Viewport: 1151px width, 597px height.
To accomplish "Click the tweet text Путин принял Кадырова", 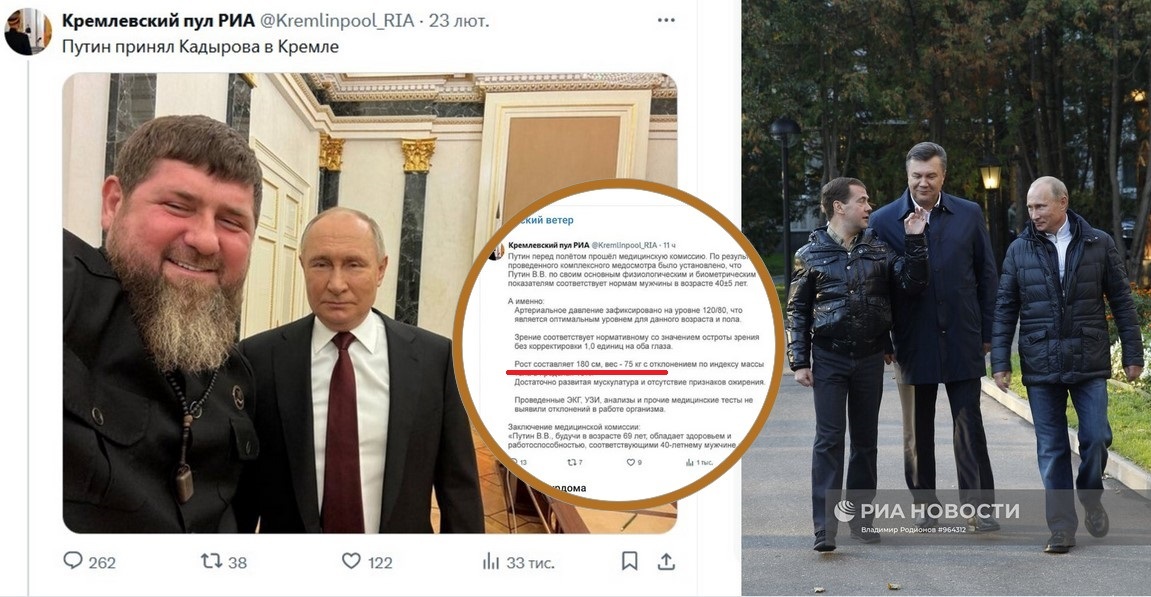I will pos(200,47).
